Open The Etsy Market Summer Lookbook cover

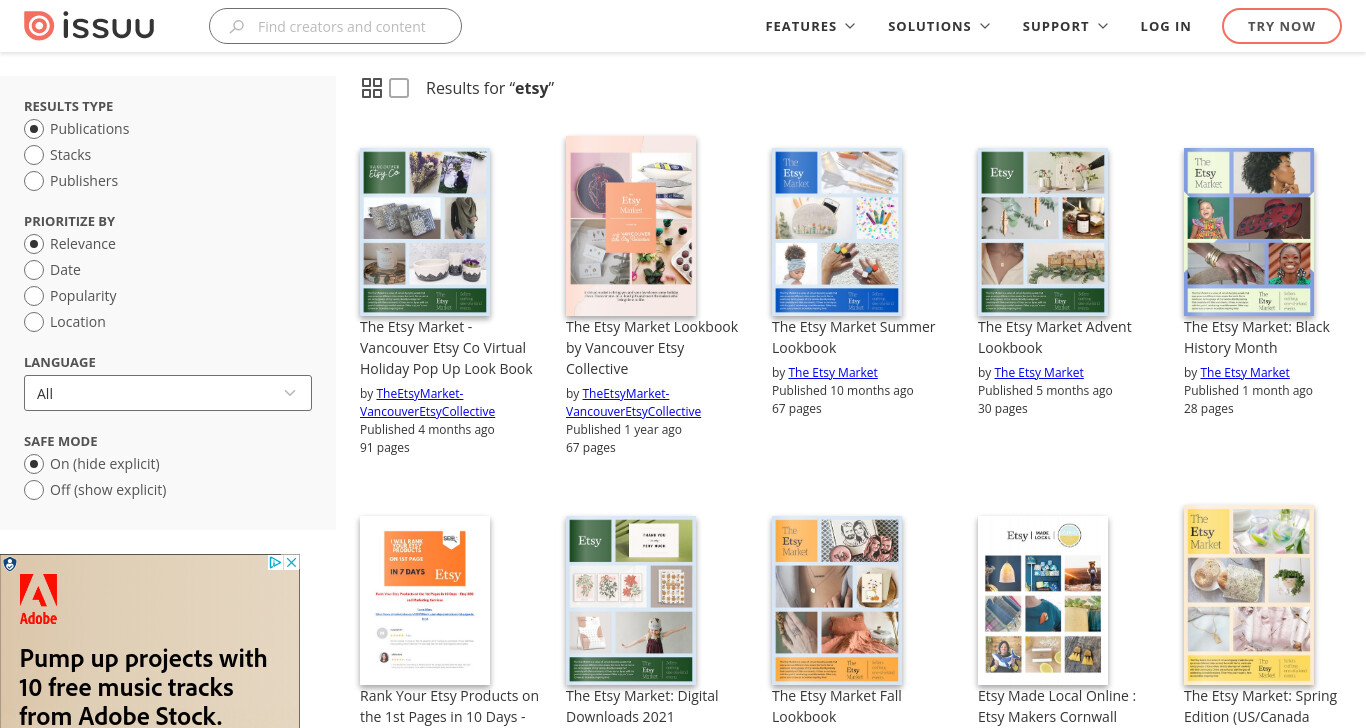(x=837, y=233)
